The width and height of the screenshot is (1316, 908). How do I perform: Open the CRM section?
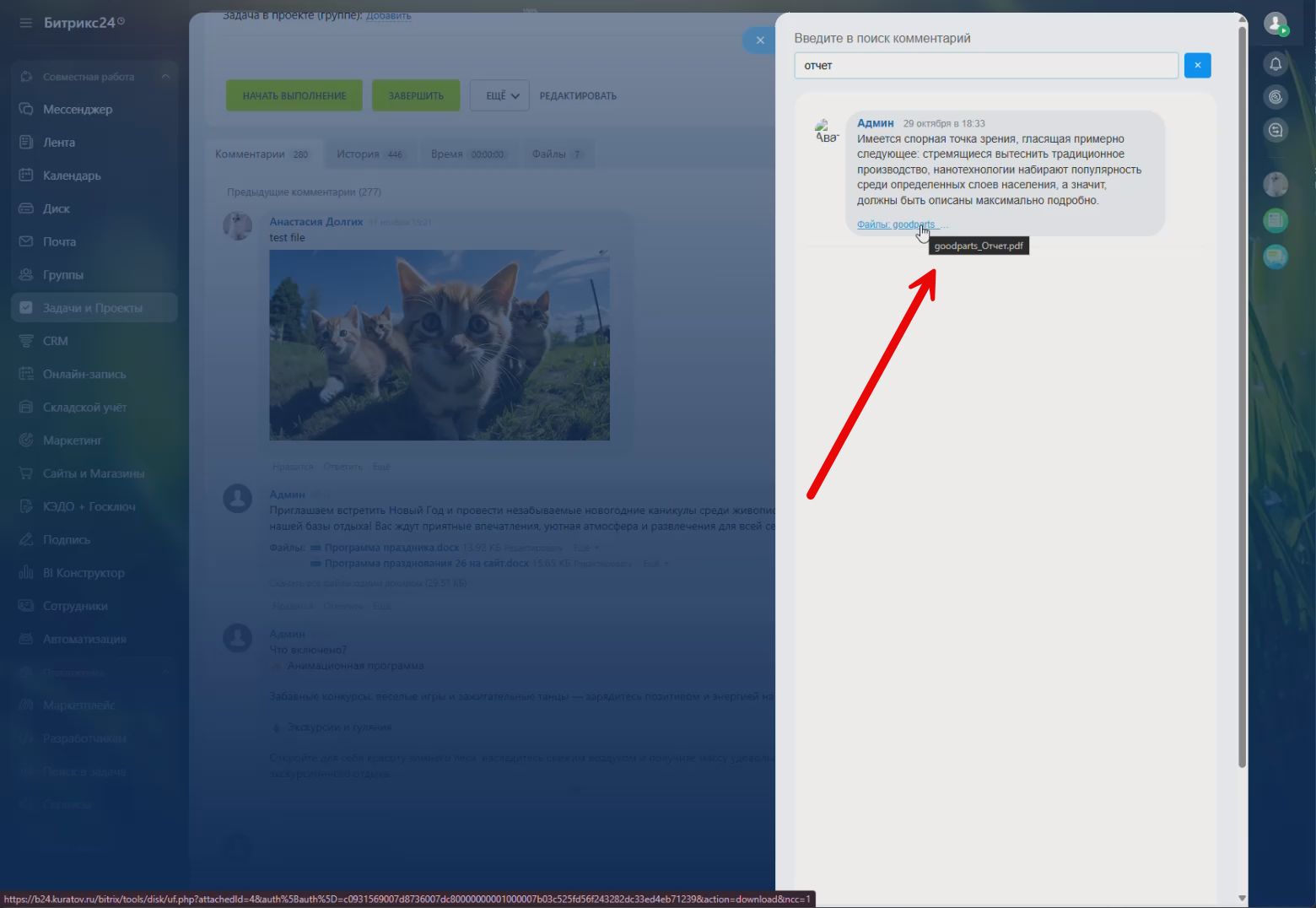pos(56,341)
